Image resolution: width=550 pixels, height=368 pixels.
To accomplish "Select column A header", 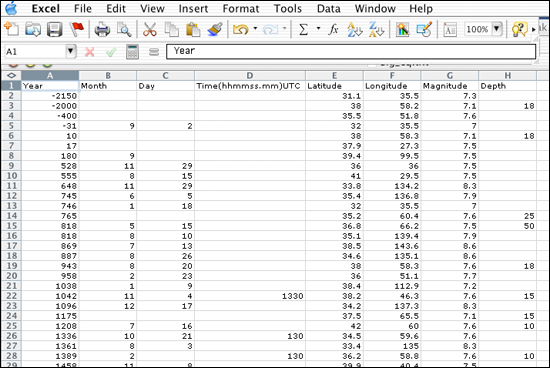I will pos(50,75).
